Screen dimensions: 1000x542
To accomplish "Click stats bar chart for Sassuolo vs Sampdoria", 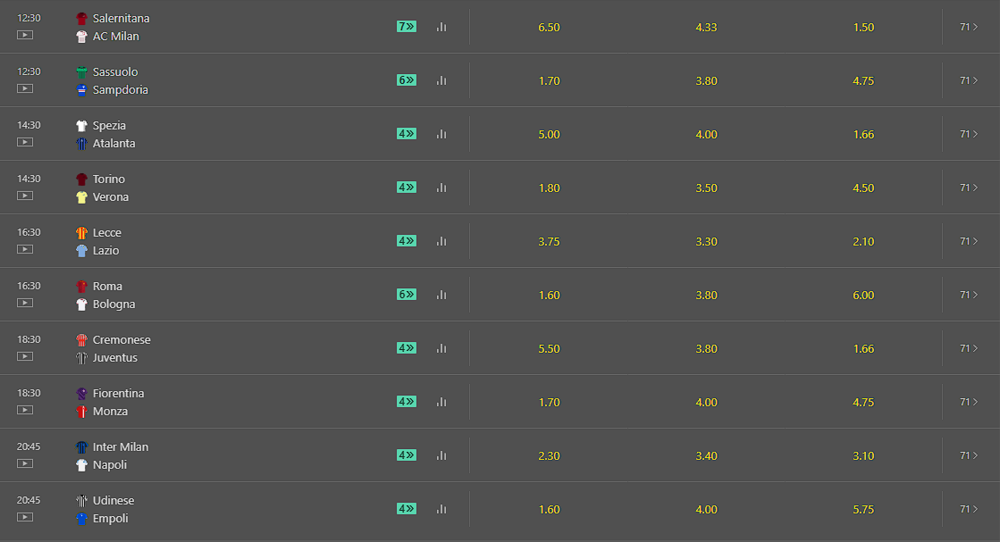I will click(441, 81).
